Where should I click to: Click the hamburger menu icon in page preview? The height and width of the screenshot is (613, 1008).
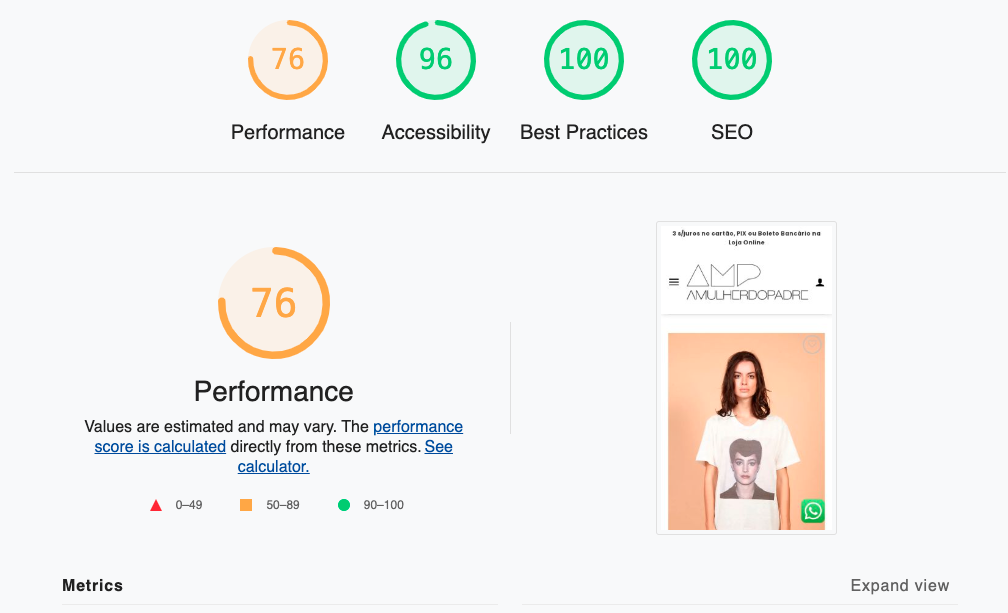tap(674, 283)
